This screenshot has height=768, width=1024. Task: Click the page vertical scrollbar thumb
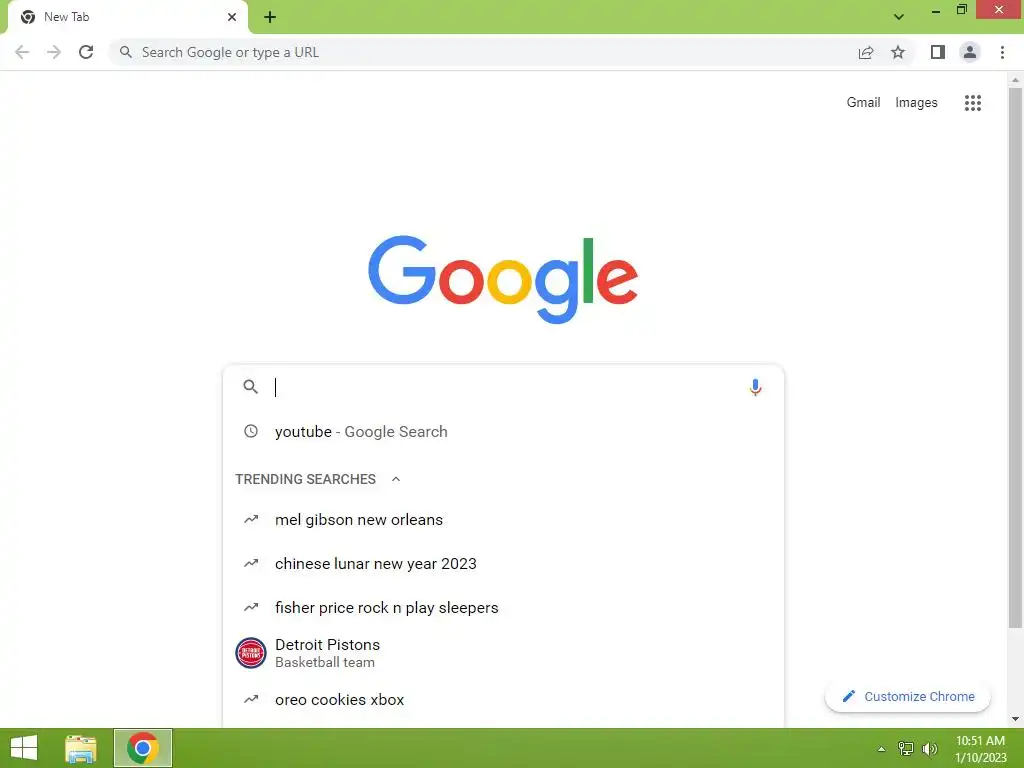click(1015, 358)
